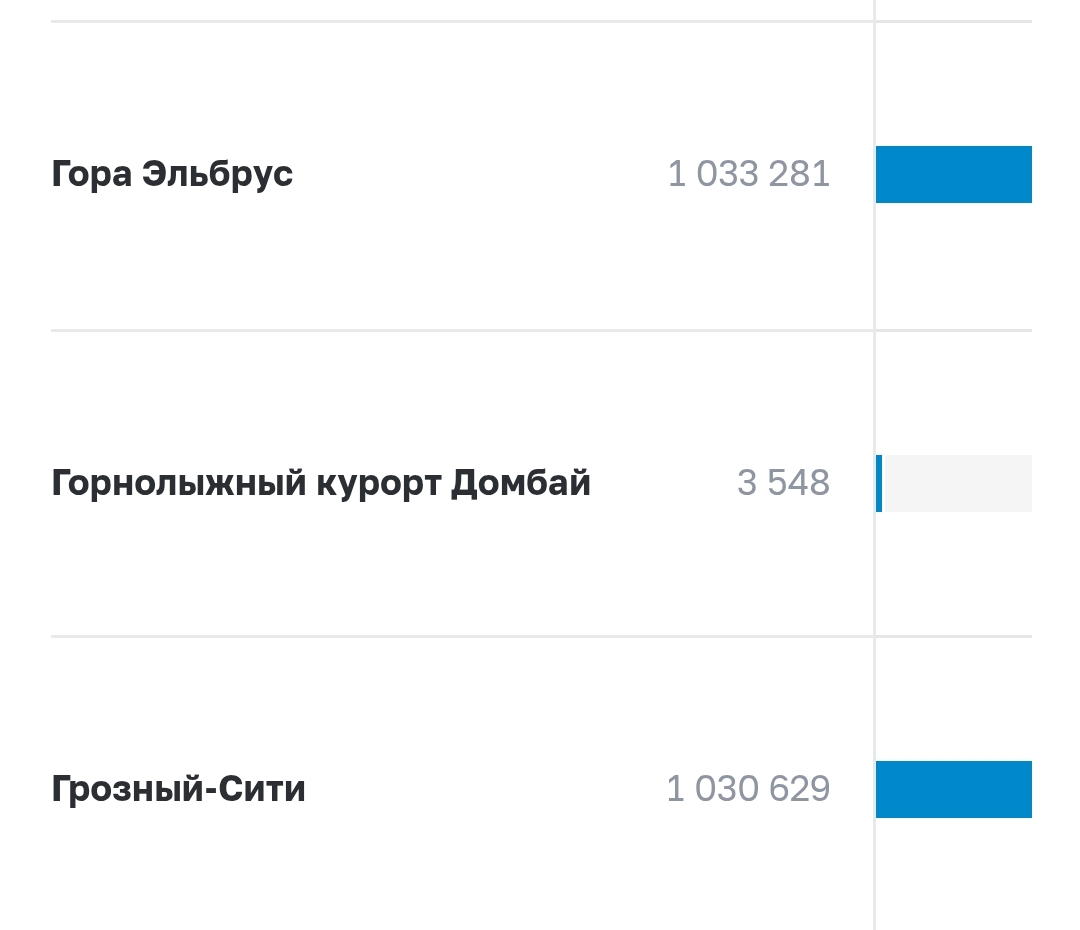1080x930 pixels.
Task: Click the word "Горнолыжный" in the middle row
Action: pos(178,484)
